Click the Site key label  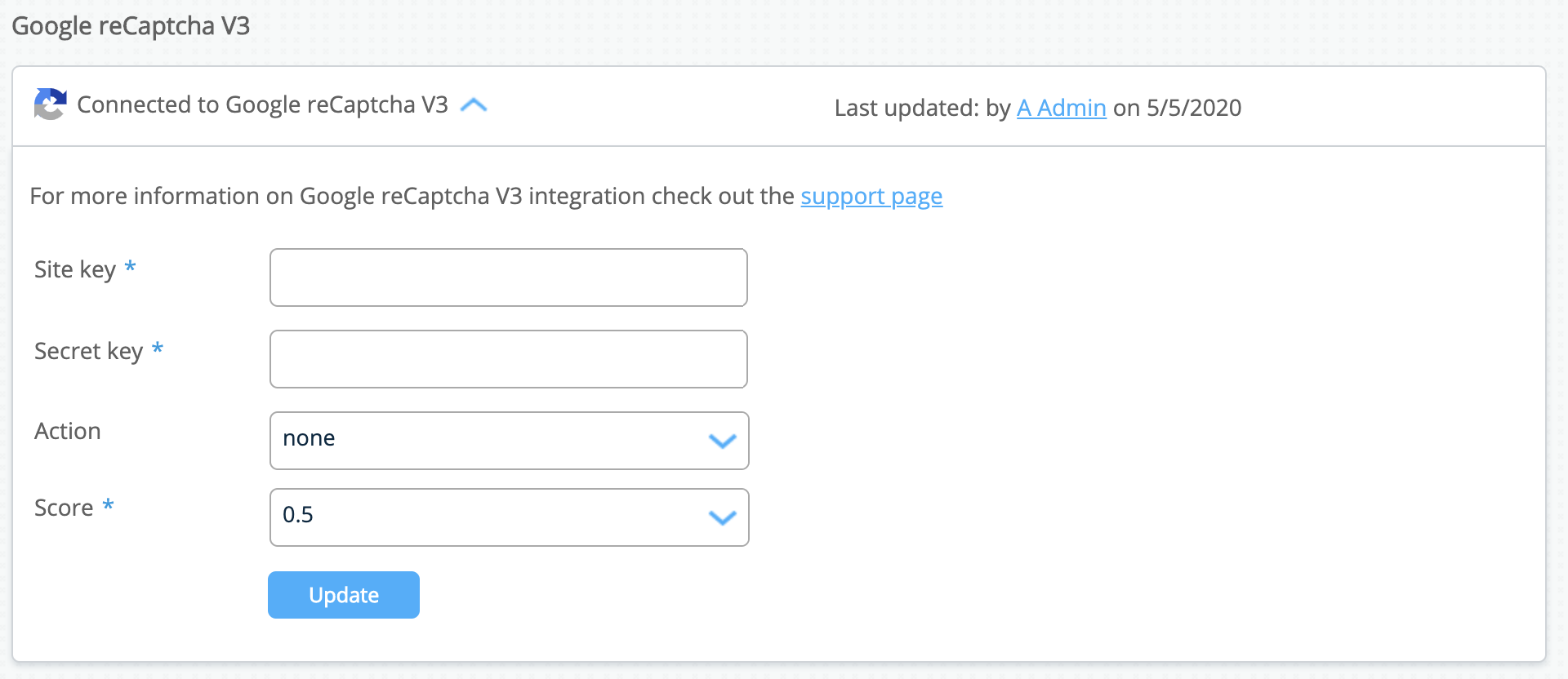(x=74, y=269)
